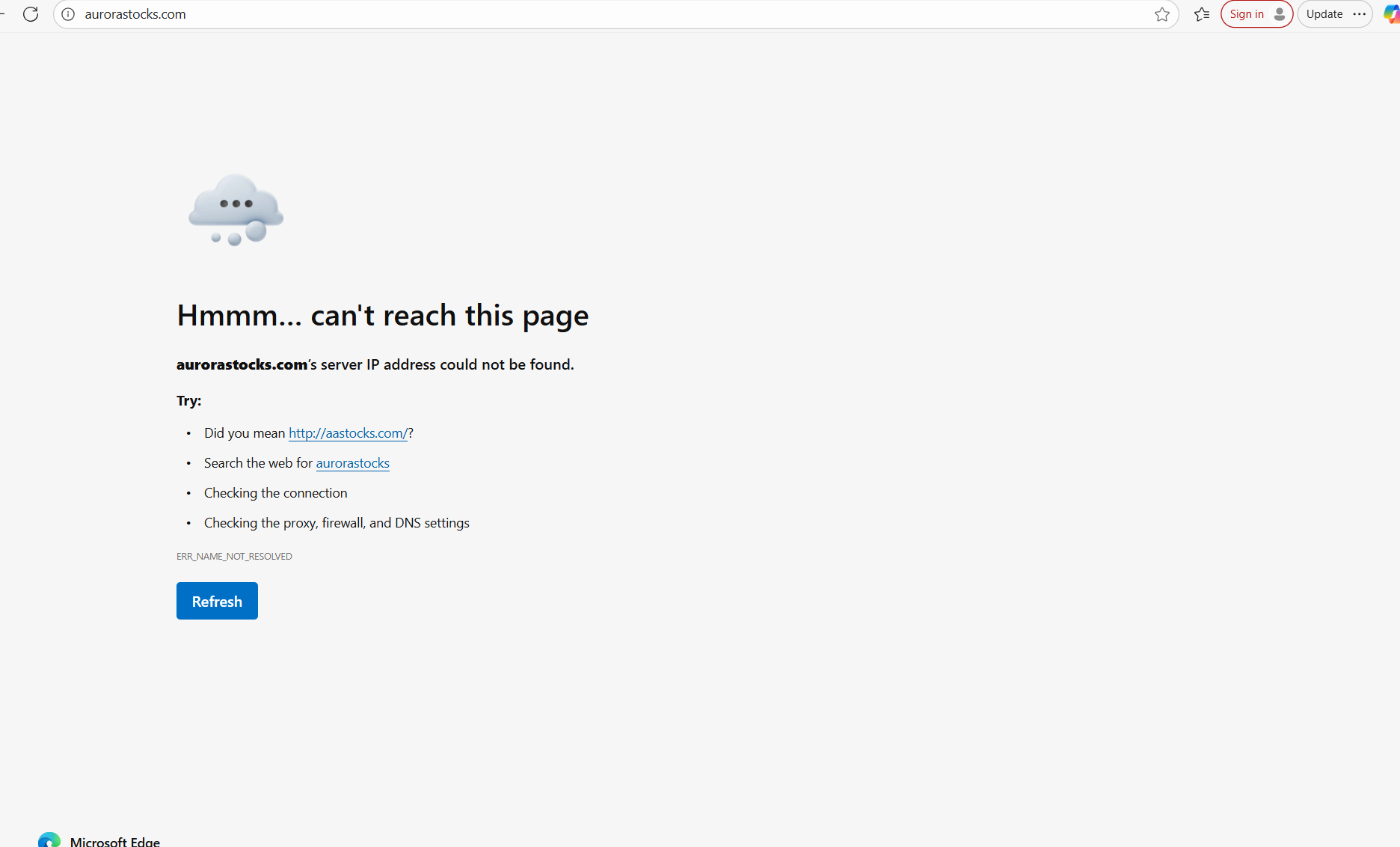Open Settings and more three-dots menu
Screen dimensions: 1400x847
(x=1360, y=14)
